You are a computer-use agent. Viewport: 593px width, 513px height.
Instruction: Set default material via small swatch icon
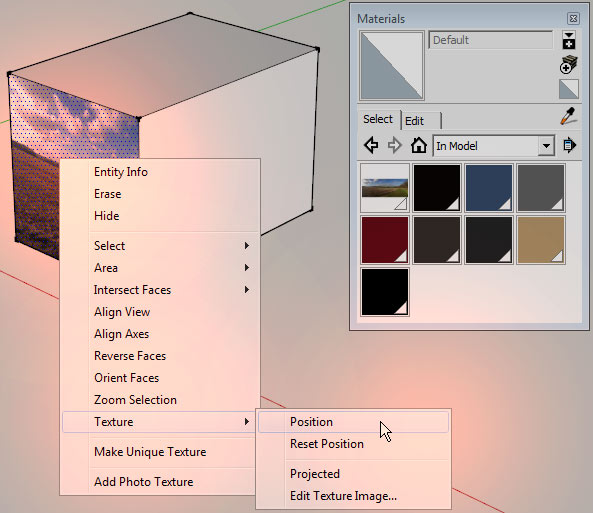point(568,89)
